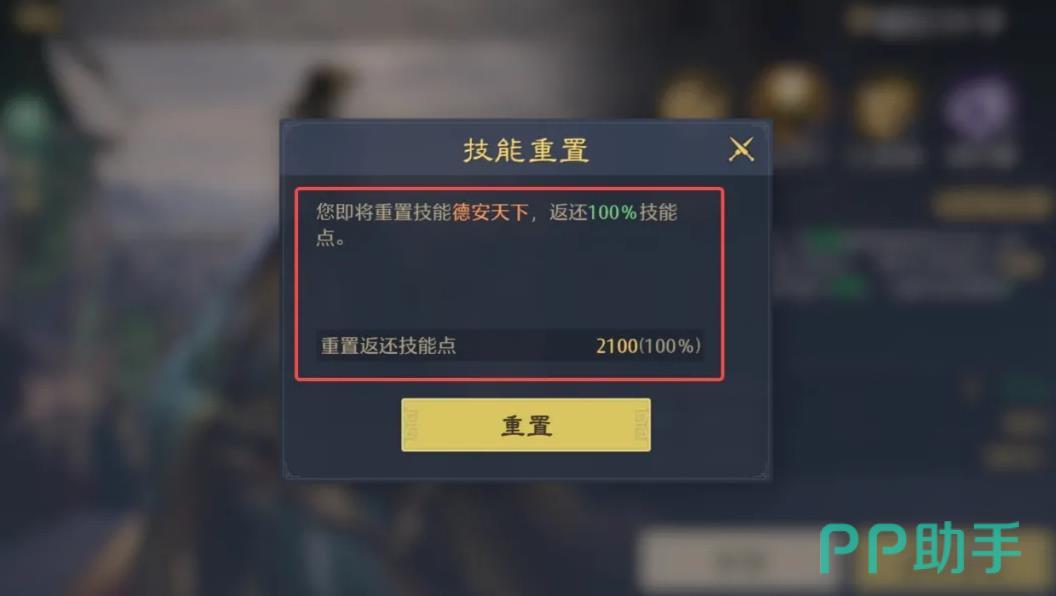The width and height of the screenshot is (1056, 596).
Task: Click the blurred purple round icon at top right
Action: (x=980, y=108)
